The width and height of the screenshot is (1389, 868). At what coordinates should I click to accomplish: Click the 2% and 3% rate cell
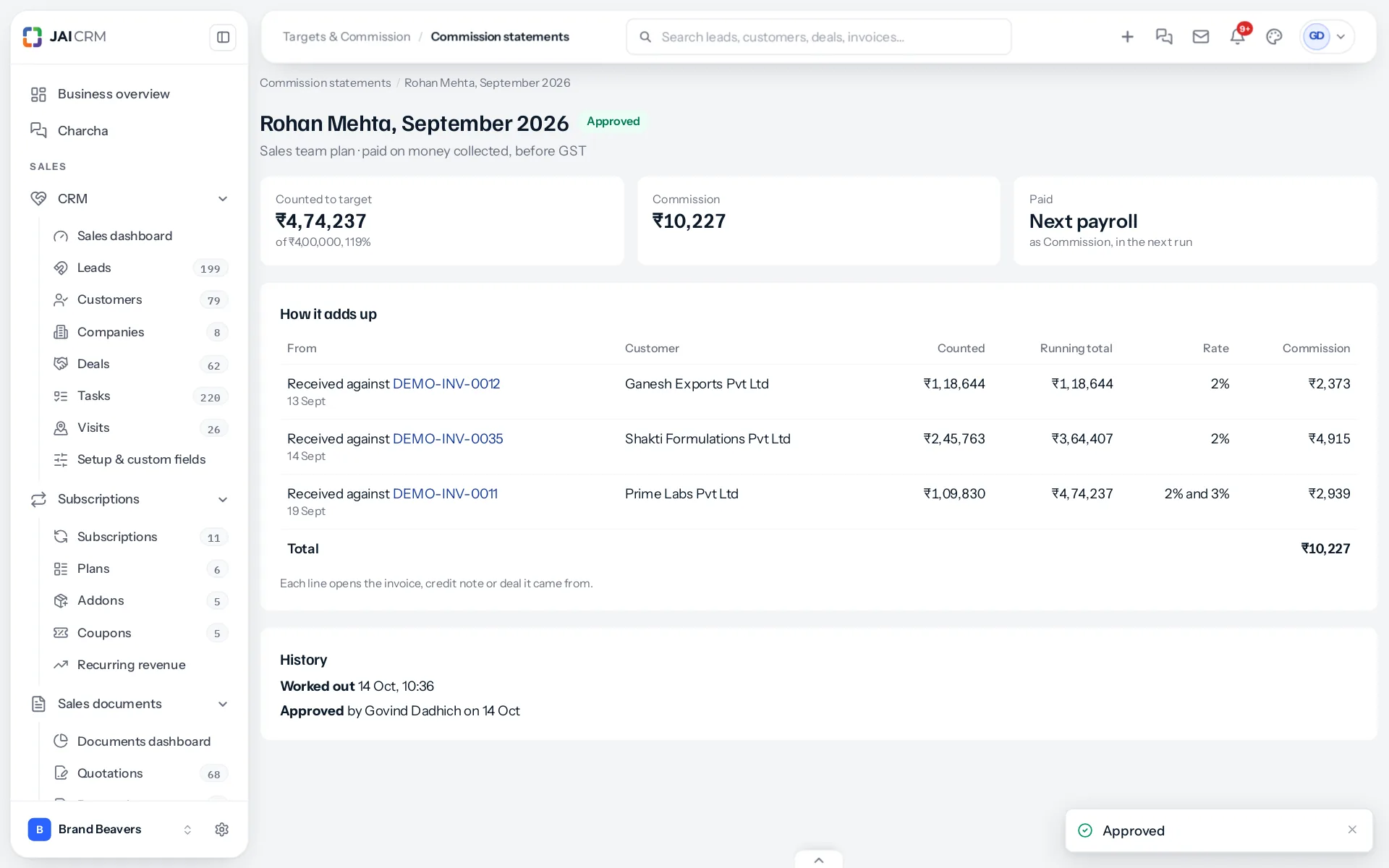(1197, 494)
